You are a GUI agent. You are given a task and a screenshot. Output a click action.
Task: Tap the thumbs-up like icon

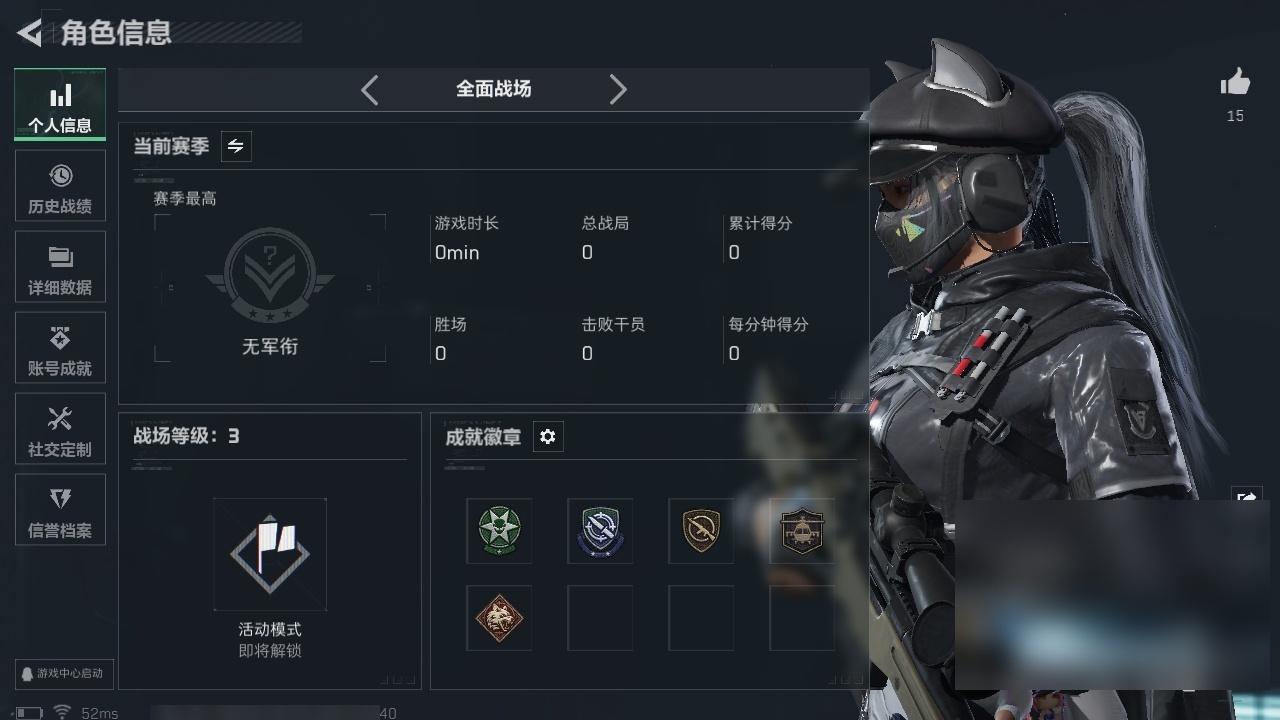[x=1235, y=83]
